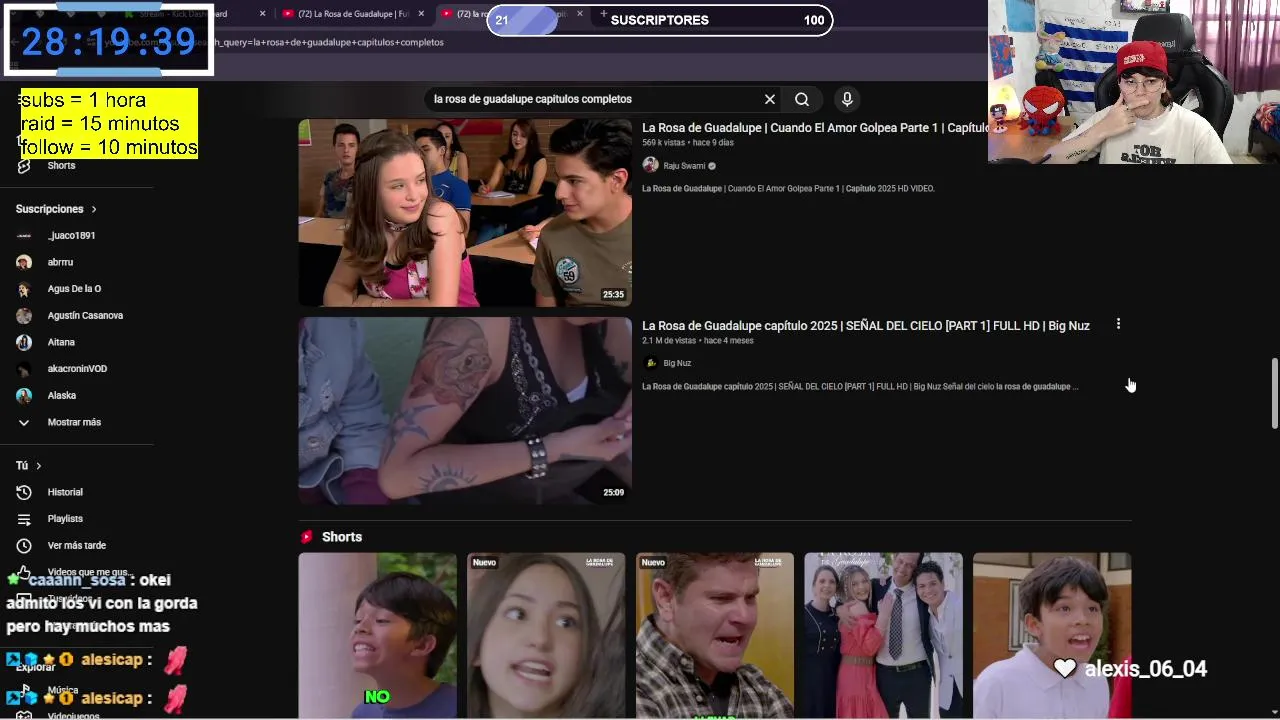Viewport: 1280px width, 720px height.
Task: Play the 25:35 classroom video thumbnail
Action: (465, 212)
